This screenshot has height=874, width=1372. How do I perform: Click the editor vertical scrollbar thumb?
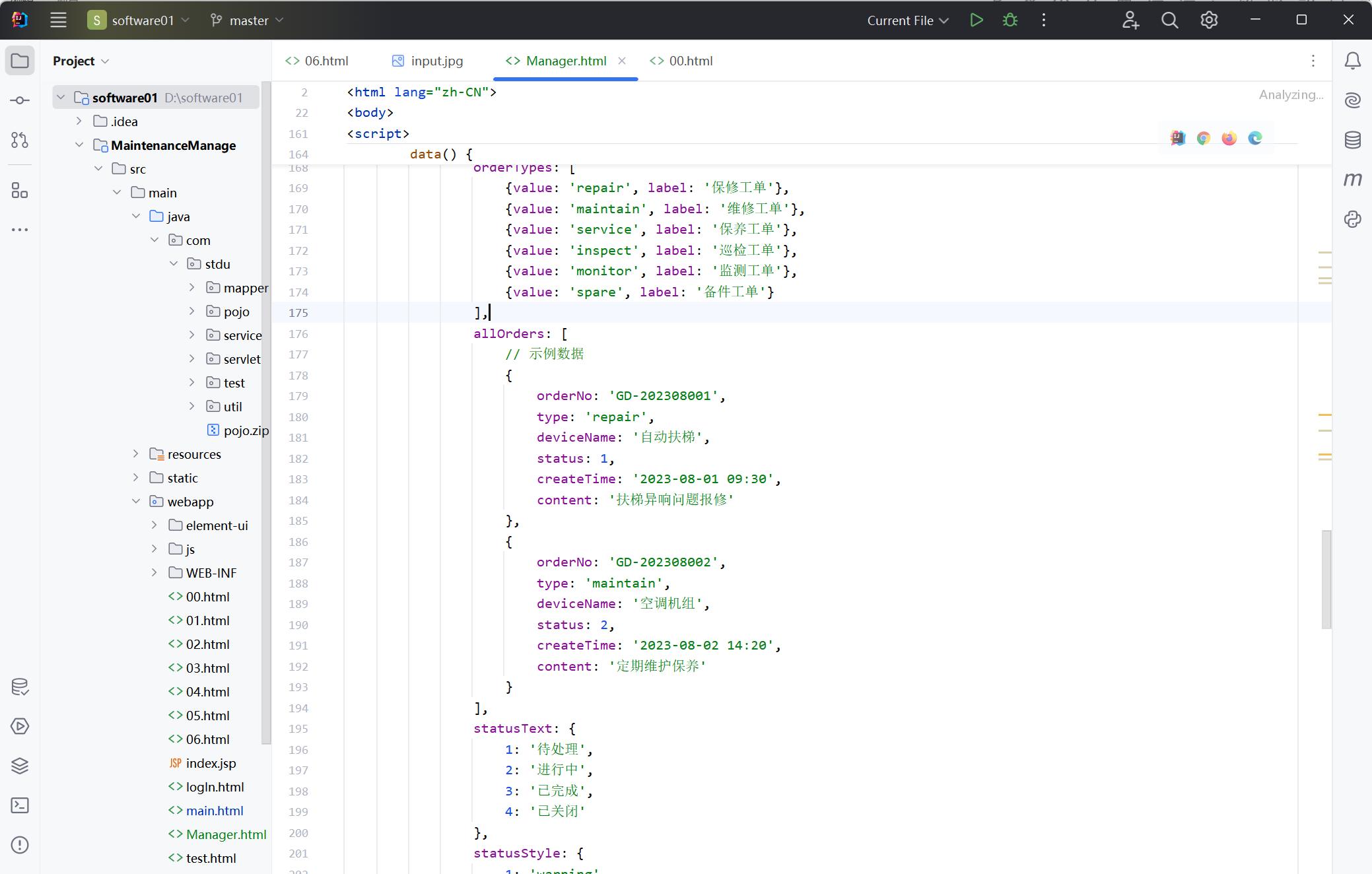[1326, 579]
